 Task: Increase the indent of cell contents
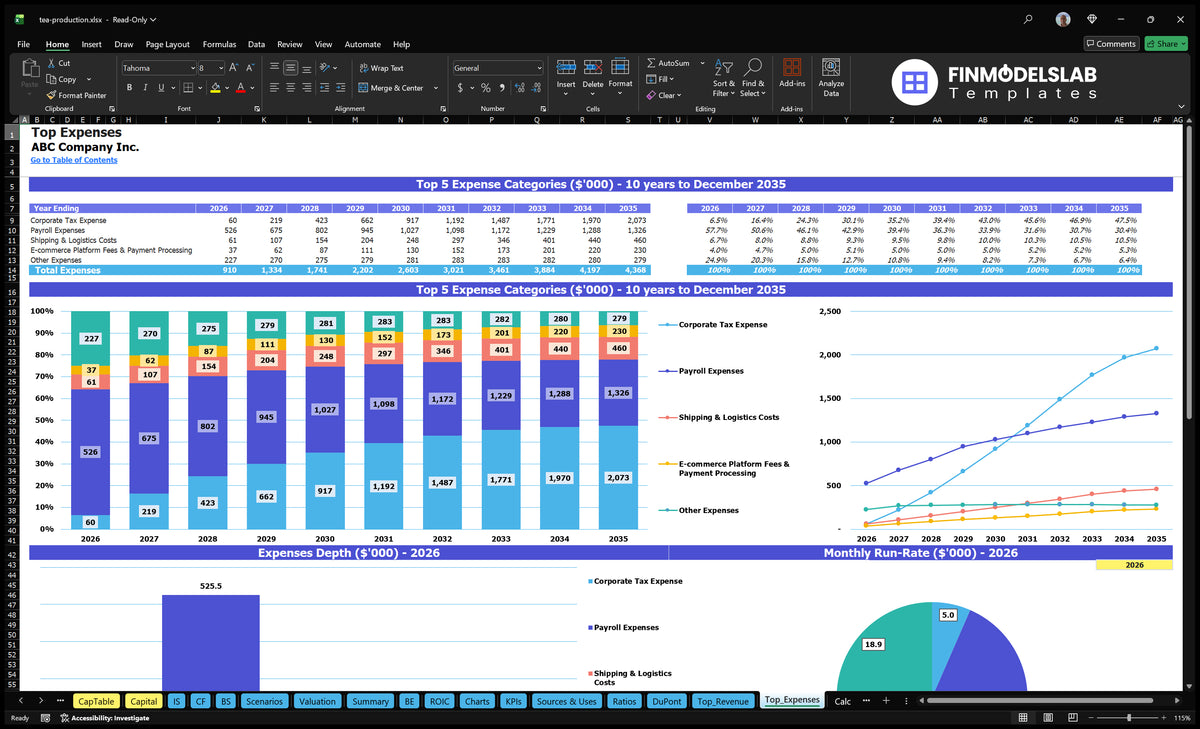(343, 88)
